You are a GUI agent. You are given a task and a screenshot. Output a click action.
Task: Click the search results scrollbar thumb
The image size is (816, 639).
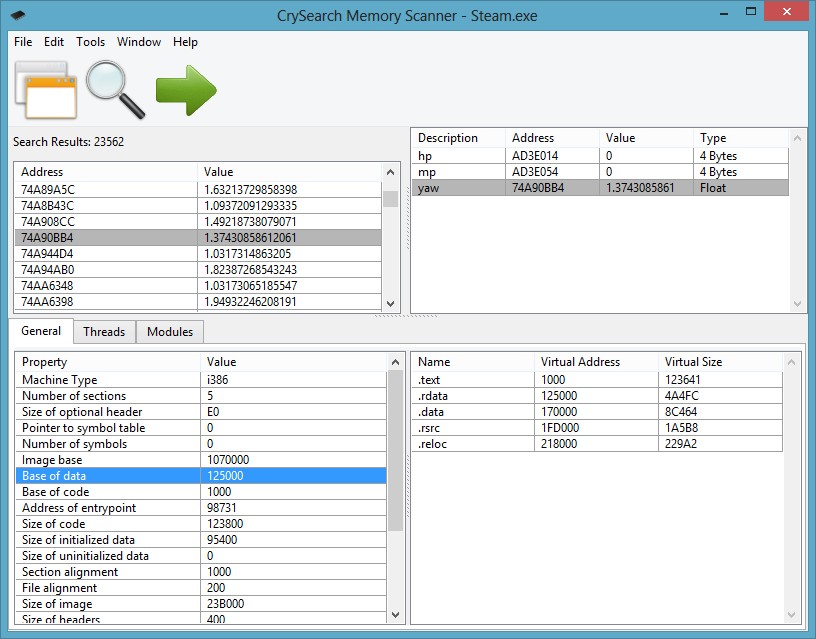coord(390,199)
